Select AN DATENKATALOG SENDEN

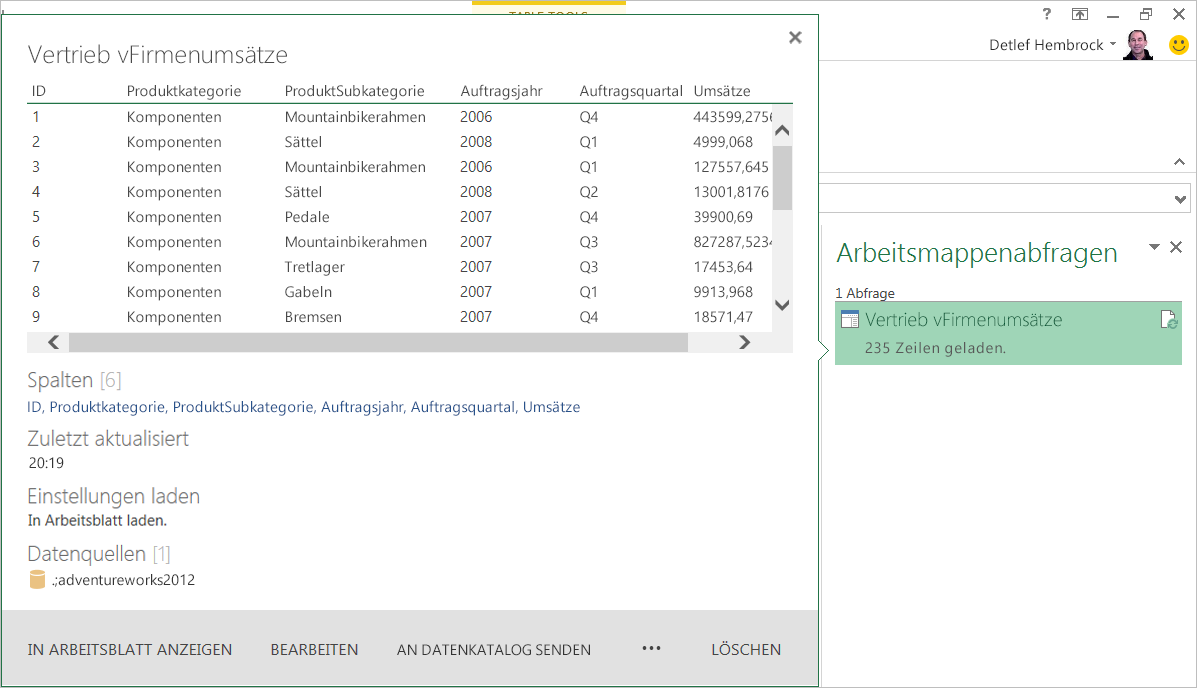pyautogui.click(x=494, y=650)
